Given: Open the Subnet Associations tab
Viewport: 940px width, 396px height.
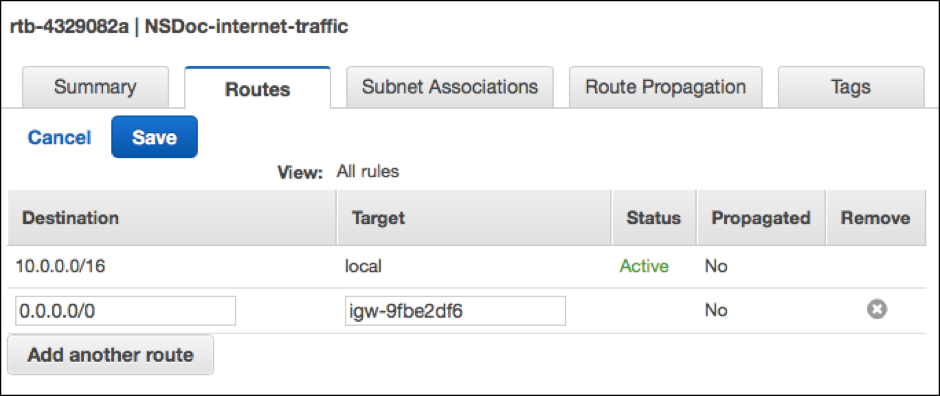Looking at the screenshot, I should pyautogui.click(x=450, y=87).
